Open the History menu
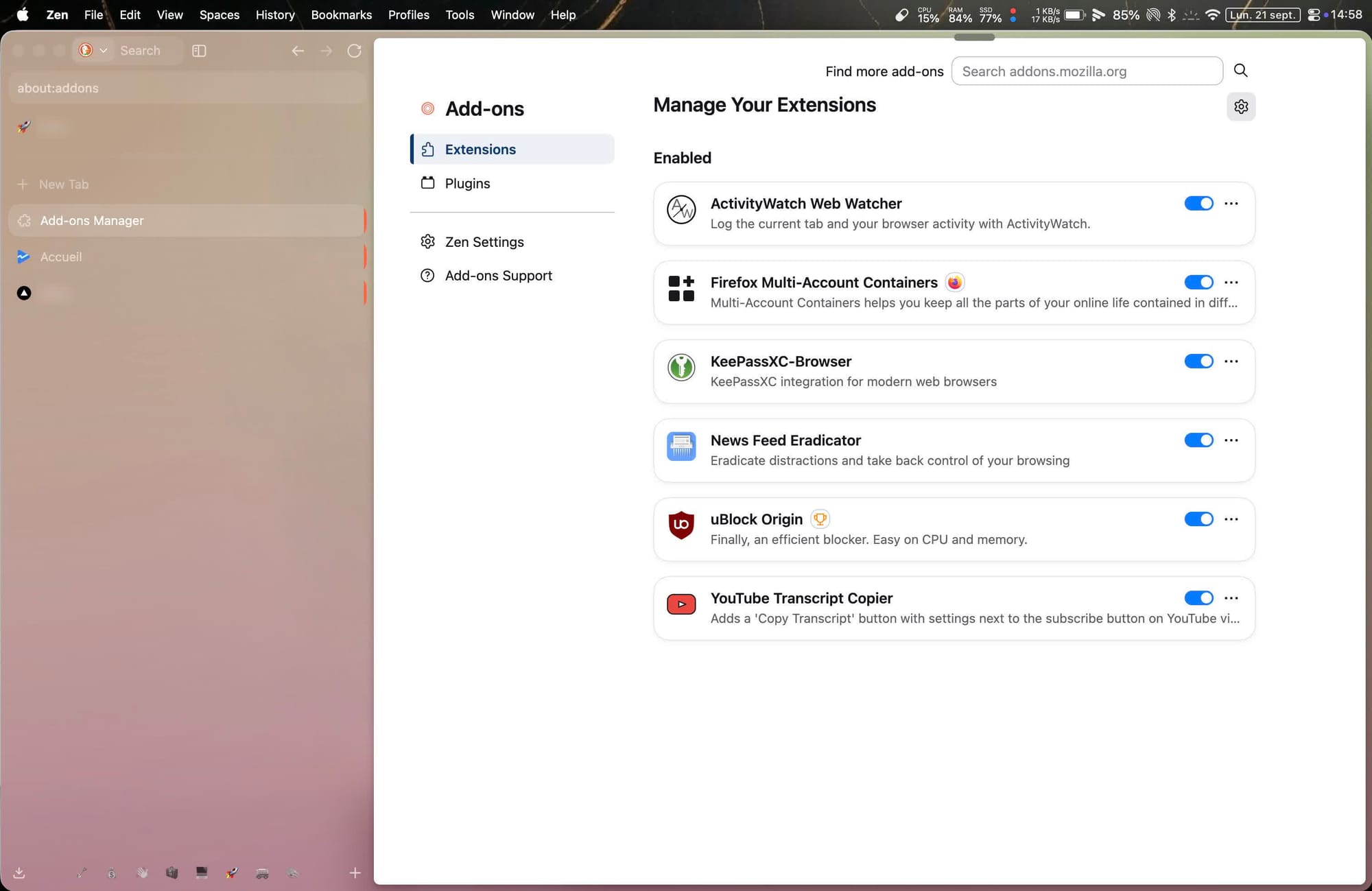The image size is (1372, 891). pos(275,14)
